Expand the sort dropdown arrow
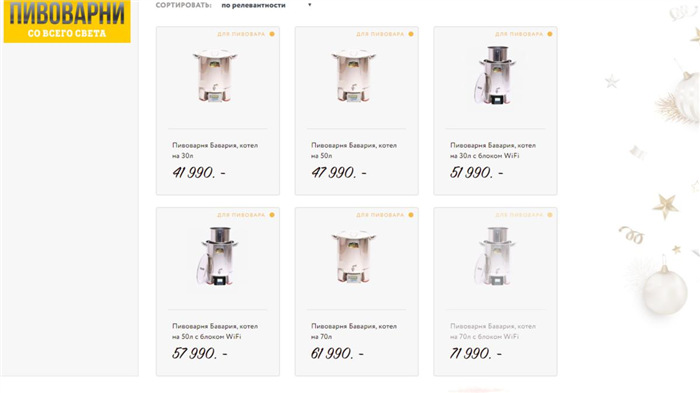The width and height of the screenshot is (700, 393). pyautogui.click(x=309, y=5)
